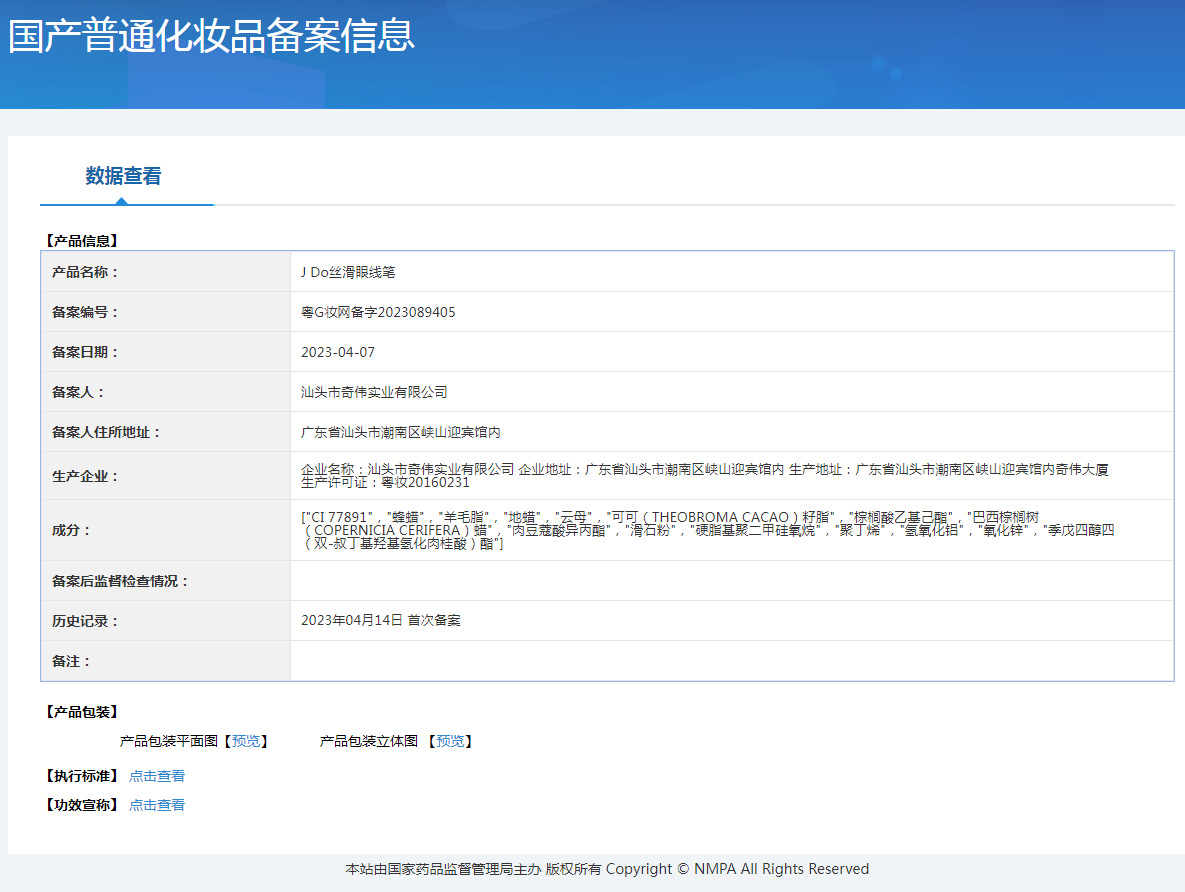
Task: Click the 备案人住所地址 address value
Action: coord(400,432)
